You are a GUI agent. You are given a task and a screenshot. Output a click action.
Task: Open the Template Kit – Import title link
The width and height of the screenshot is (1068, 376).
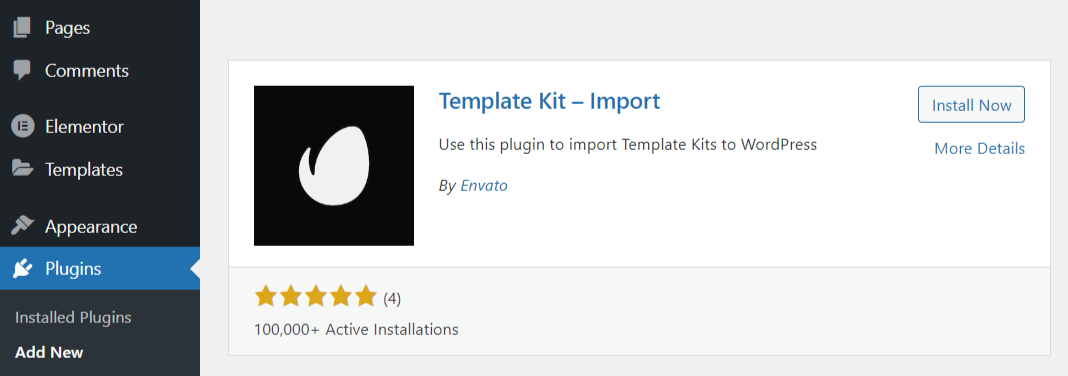pos(550,101)
